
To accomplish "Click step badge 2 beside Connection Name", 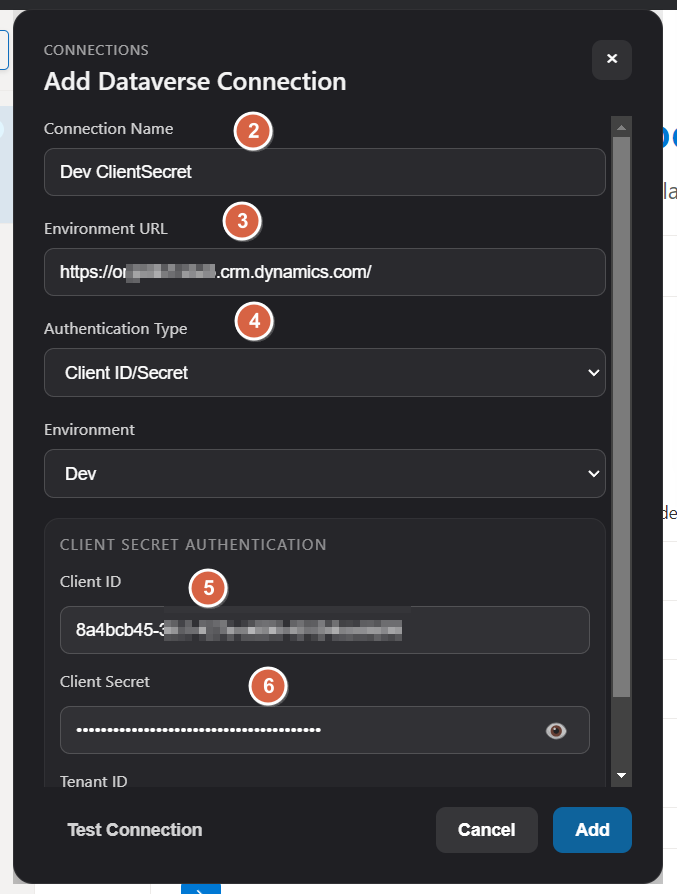I will [251, 131].
